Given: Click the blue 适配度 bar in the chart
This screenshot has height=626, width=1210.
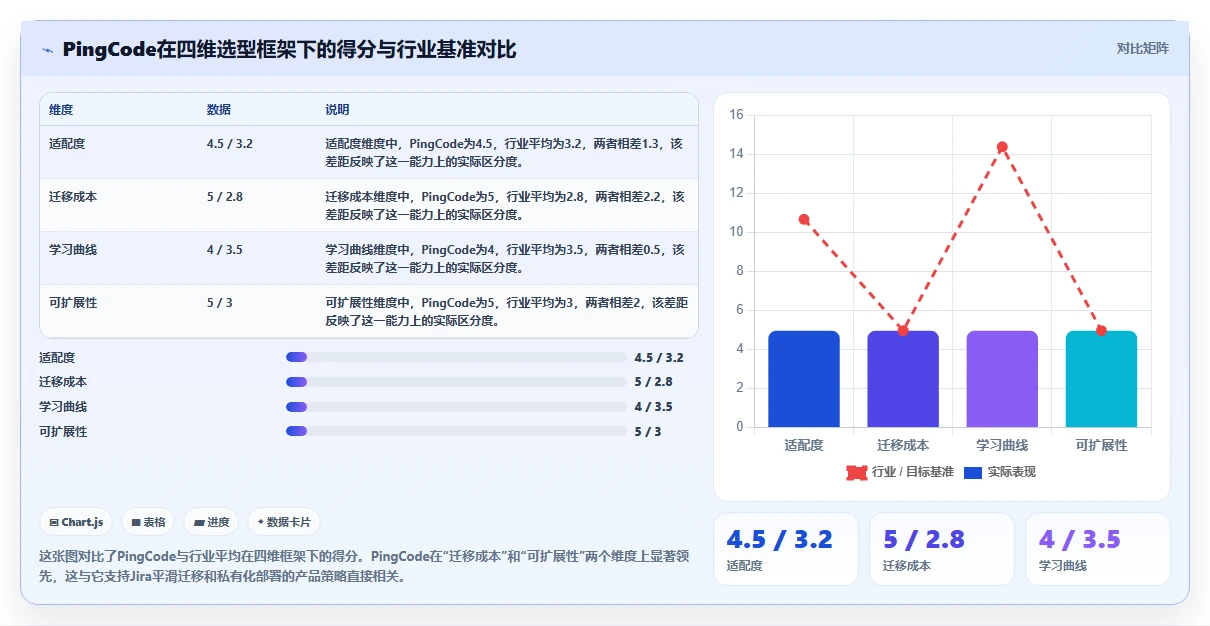Looking at the screenshot, I should (804, 379).
